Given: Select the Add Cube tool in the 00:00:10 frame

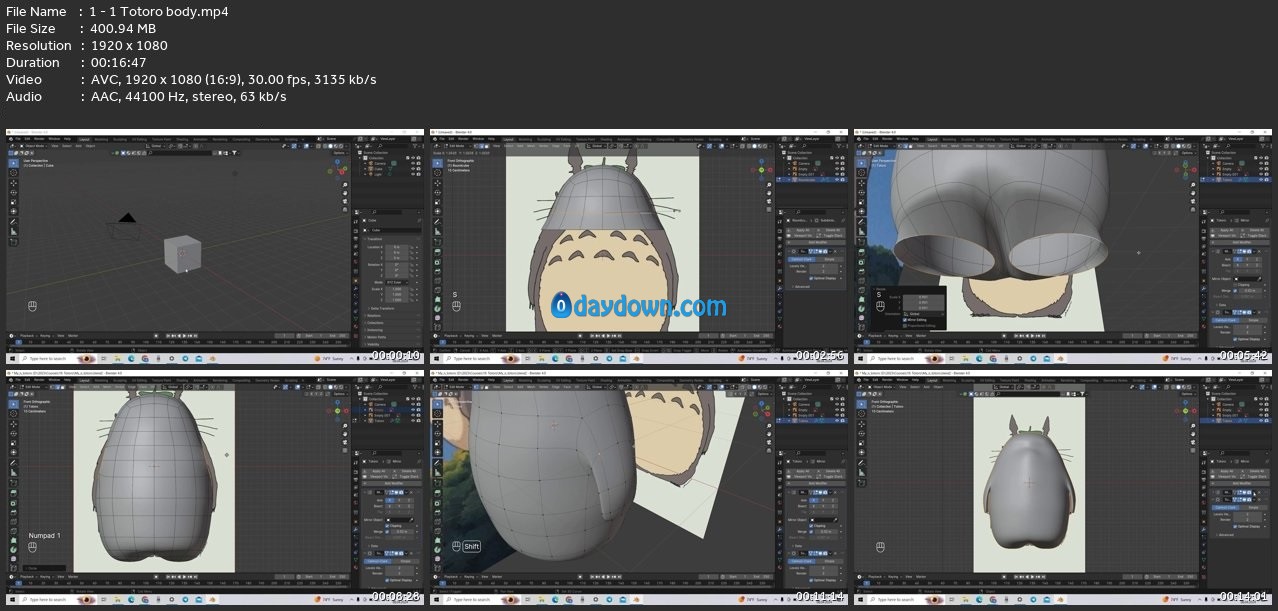Looking at the screenshot, I should 13,242.
